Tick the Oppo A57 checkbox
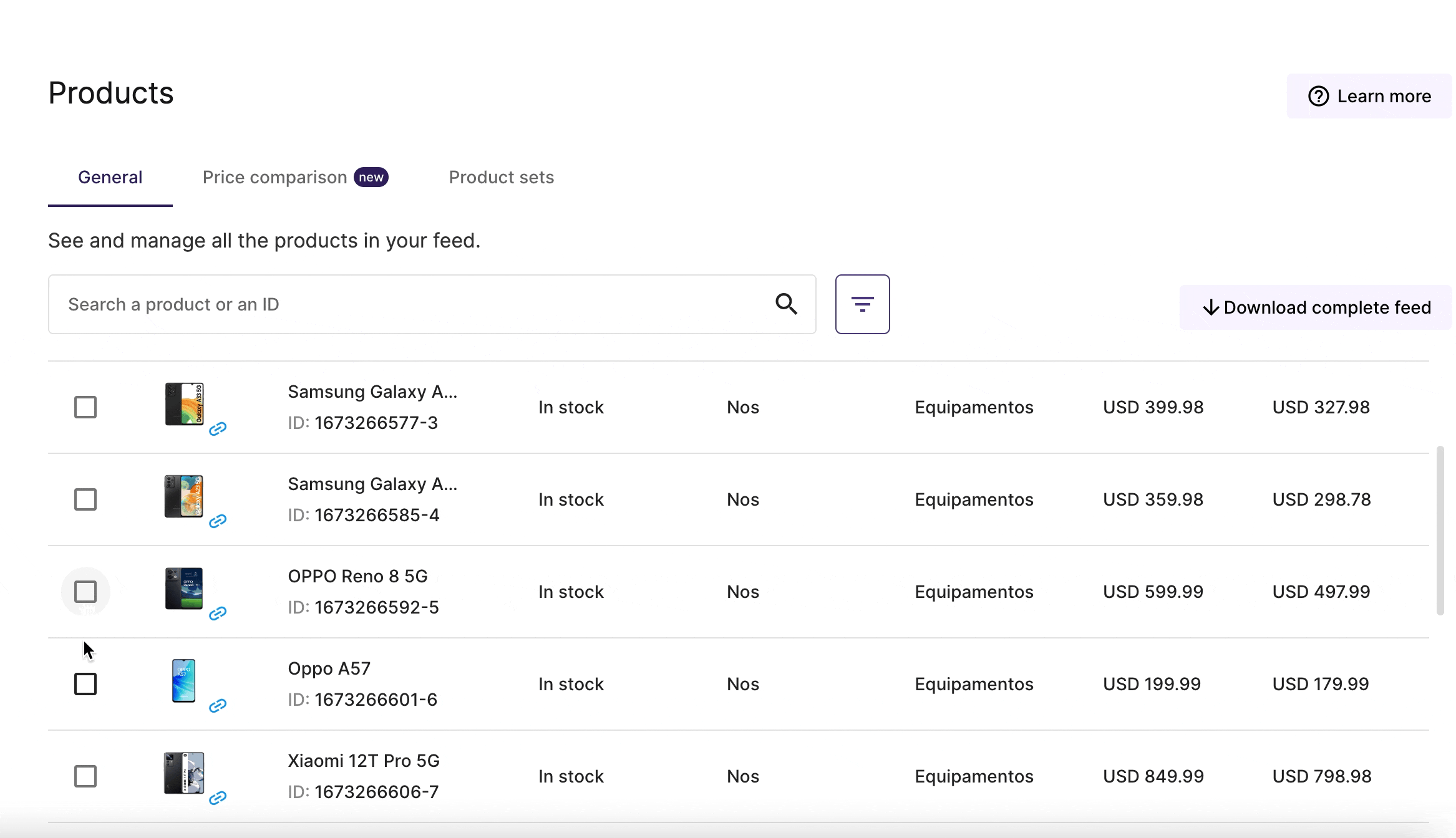 coord(85,684)
